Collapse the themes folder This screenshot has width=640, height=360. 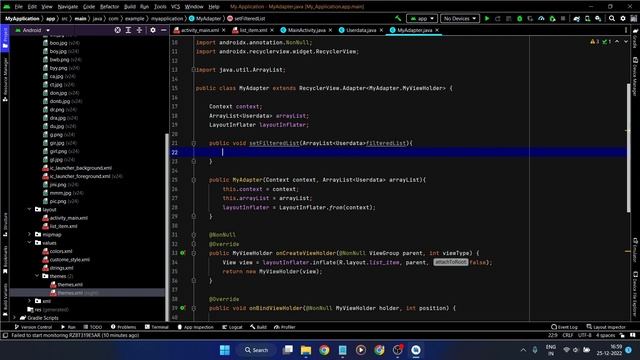click(x=37, y=276)
